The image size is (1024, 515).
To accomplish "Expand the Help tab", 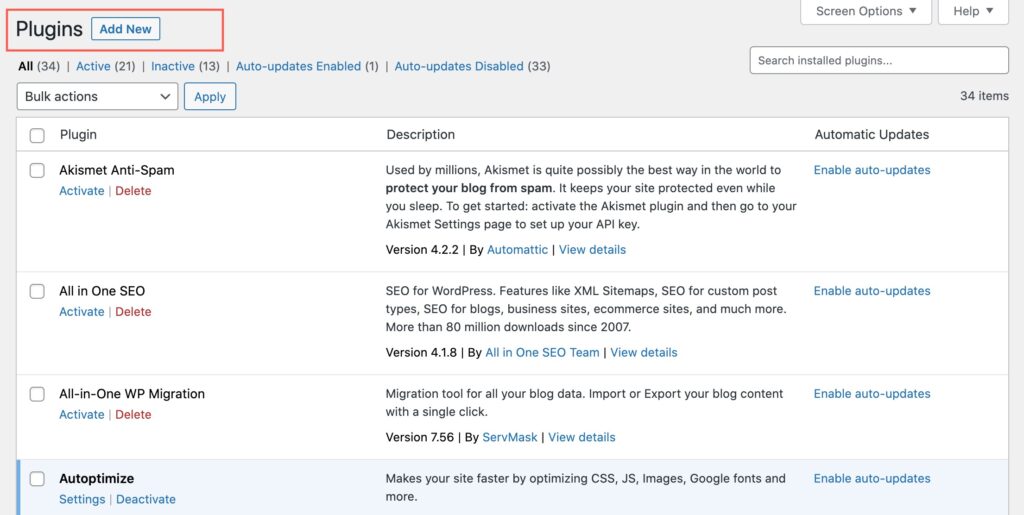I will click(x=973, y=11).
